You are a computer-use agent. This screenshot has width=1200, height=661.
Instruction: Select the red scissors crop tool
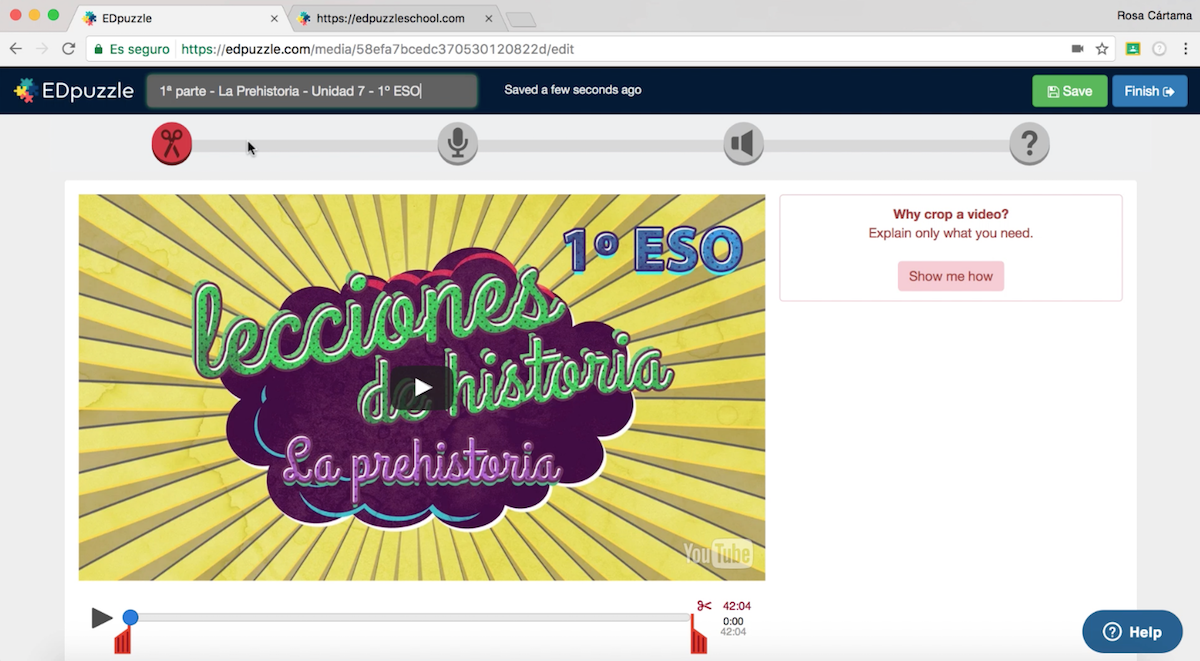pos(172,145)
